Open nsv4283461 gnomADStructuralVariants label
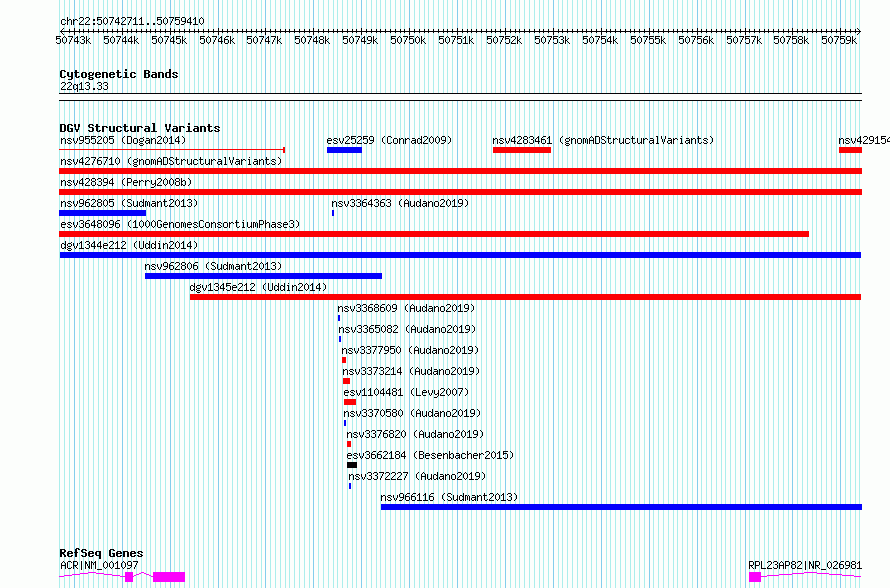The width and height of the screenshot is (890, 588). [603, 140]
